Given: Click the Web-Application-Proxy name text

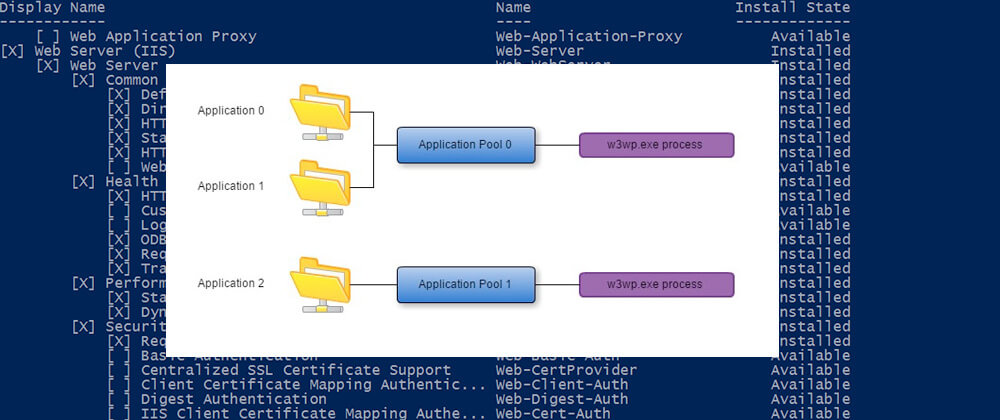Looking at the screenshot, I should point(589,37).
